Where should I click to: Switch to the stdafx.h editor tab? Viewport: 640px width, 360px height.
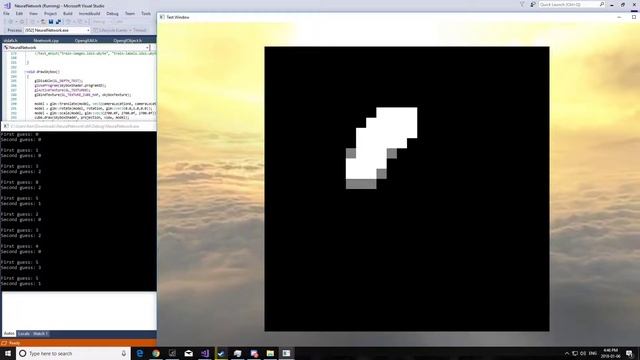pyautogui.click(x=11, y=40)
